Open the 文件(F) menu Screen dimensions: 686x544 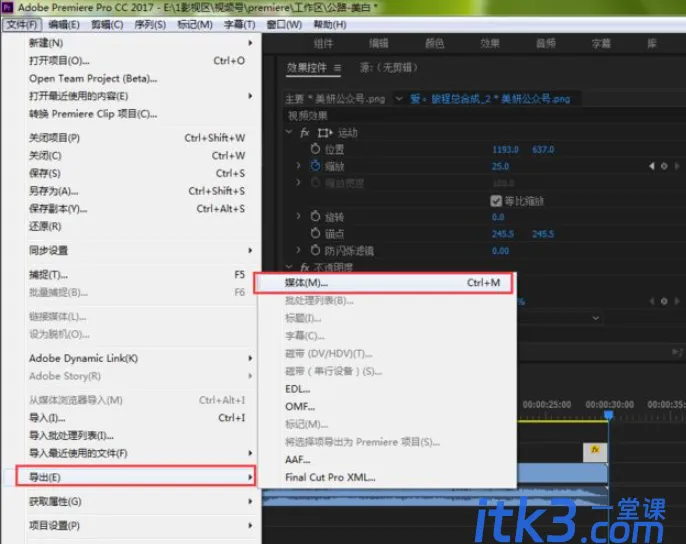pos(22,25)
